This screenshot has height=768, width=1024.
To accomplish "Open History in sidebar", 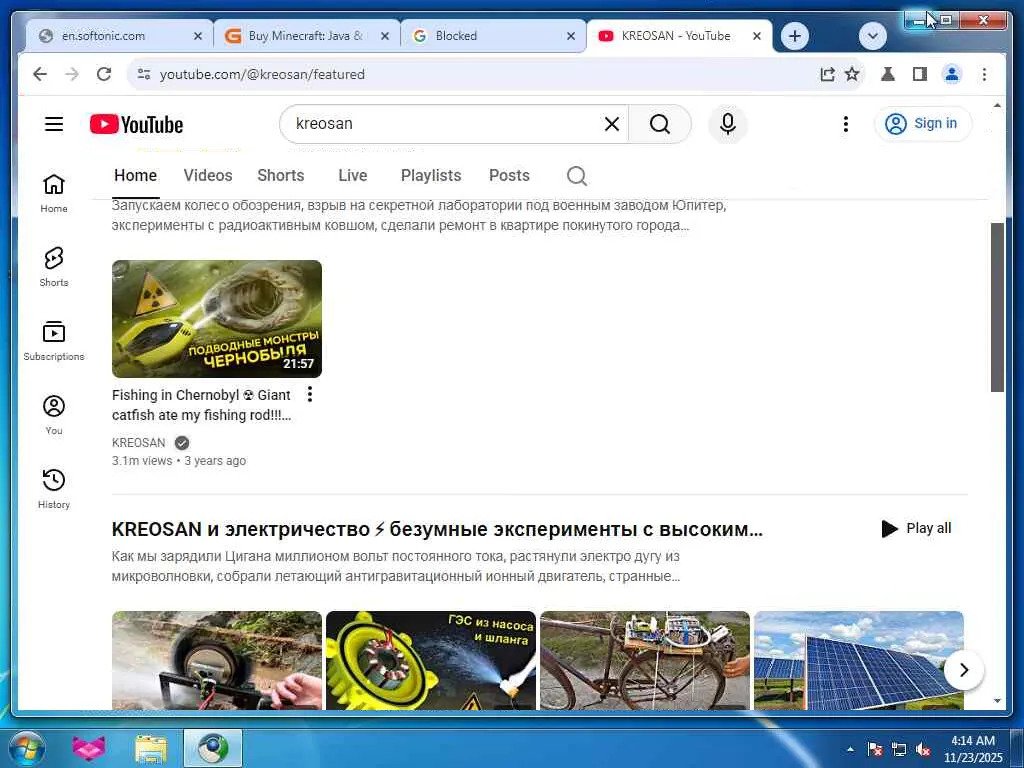I will pos(54,488).
